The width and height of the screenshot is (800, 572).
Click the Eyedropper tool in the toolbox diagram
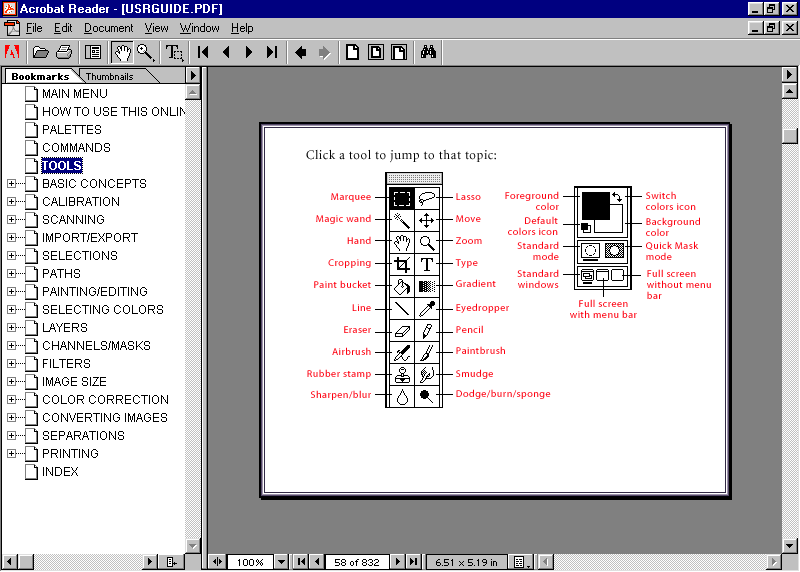(x=427, y=308)
